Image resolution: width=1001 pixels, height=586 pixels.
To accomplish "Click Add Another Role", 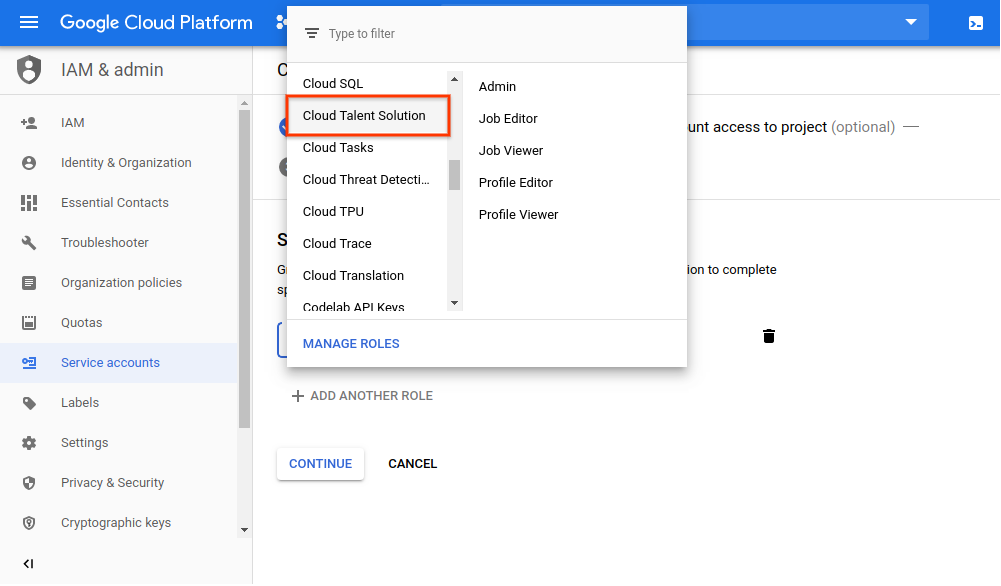I will [x=362, y=396].
